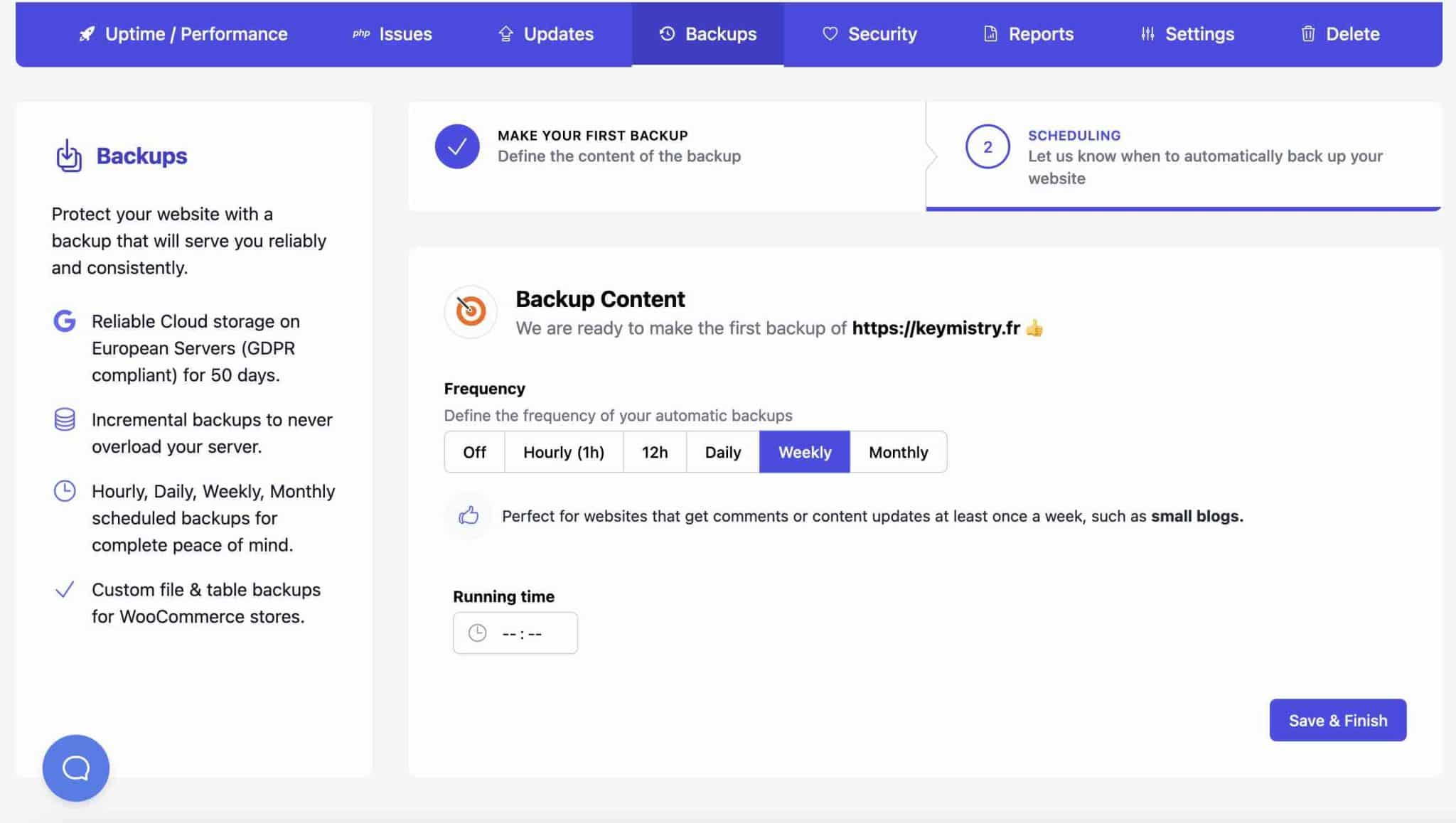
Task: Open the chat bubble in the bottom corner
Action: (75, 768)
